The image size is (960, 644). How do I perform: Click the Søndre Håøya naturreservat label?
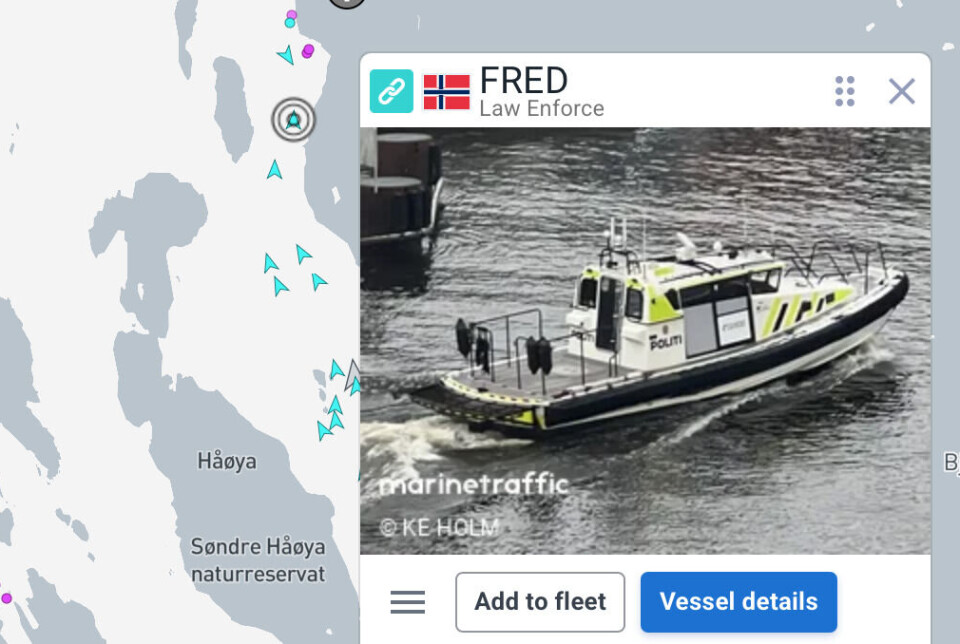258,560
